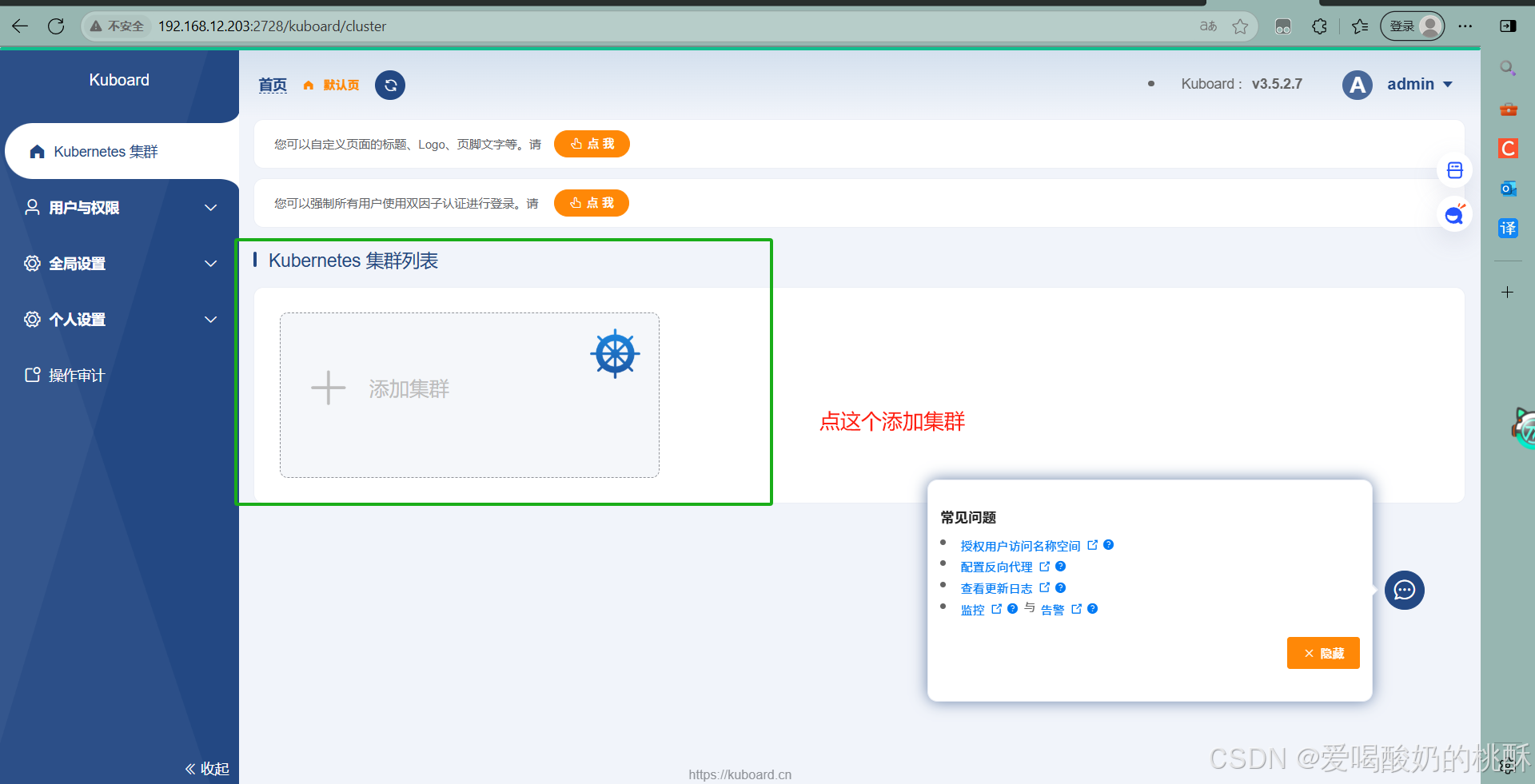Open 授权用户访问名称空间 link
Image resolution: width=1535 pixels, height=784 pixels.
coord(1020,546)
